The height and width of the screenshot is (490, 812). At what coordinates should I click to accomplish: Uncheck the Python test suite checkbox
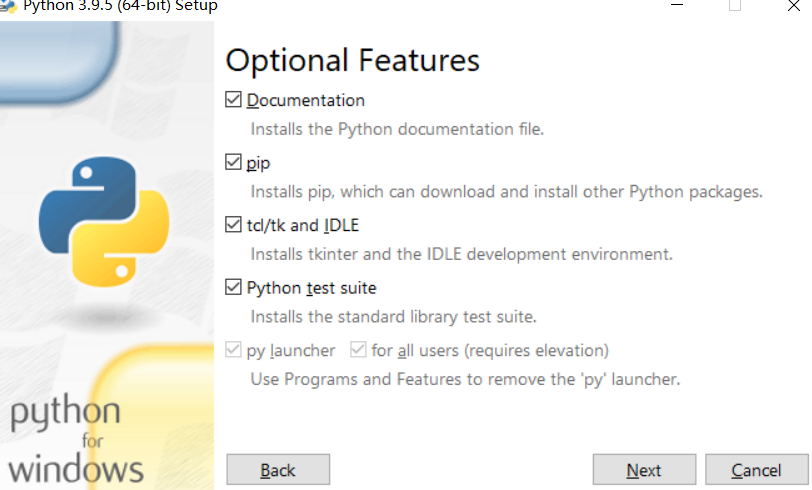click(x=234, y=288)
